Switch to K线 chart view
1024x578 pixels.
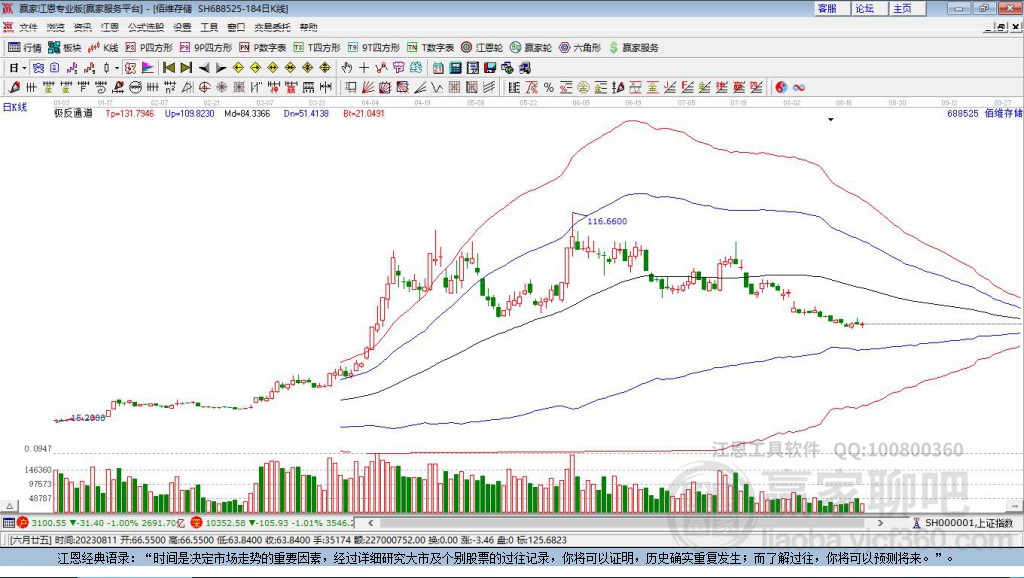103,48
